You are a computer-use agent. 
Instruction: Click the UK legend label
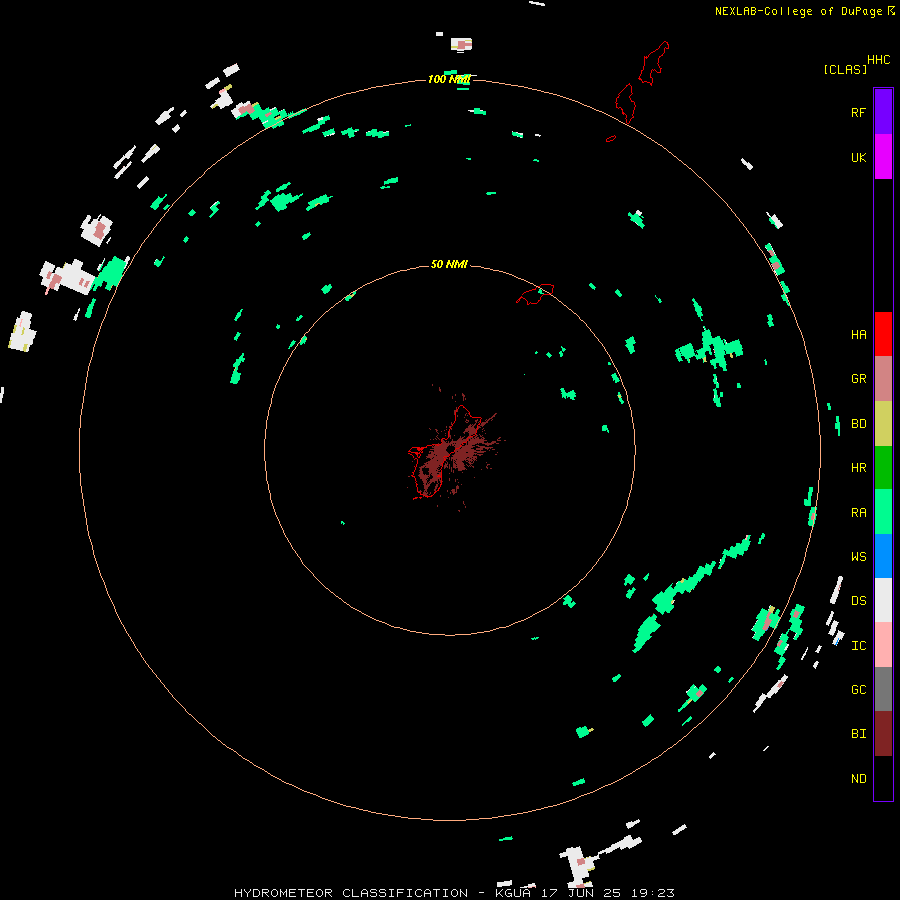coord(858,157)
